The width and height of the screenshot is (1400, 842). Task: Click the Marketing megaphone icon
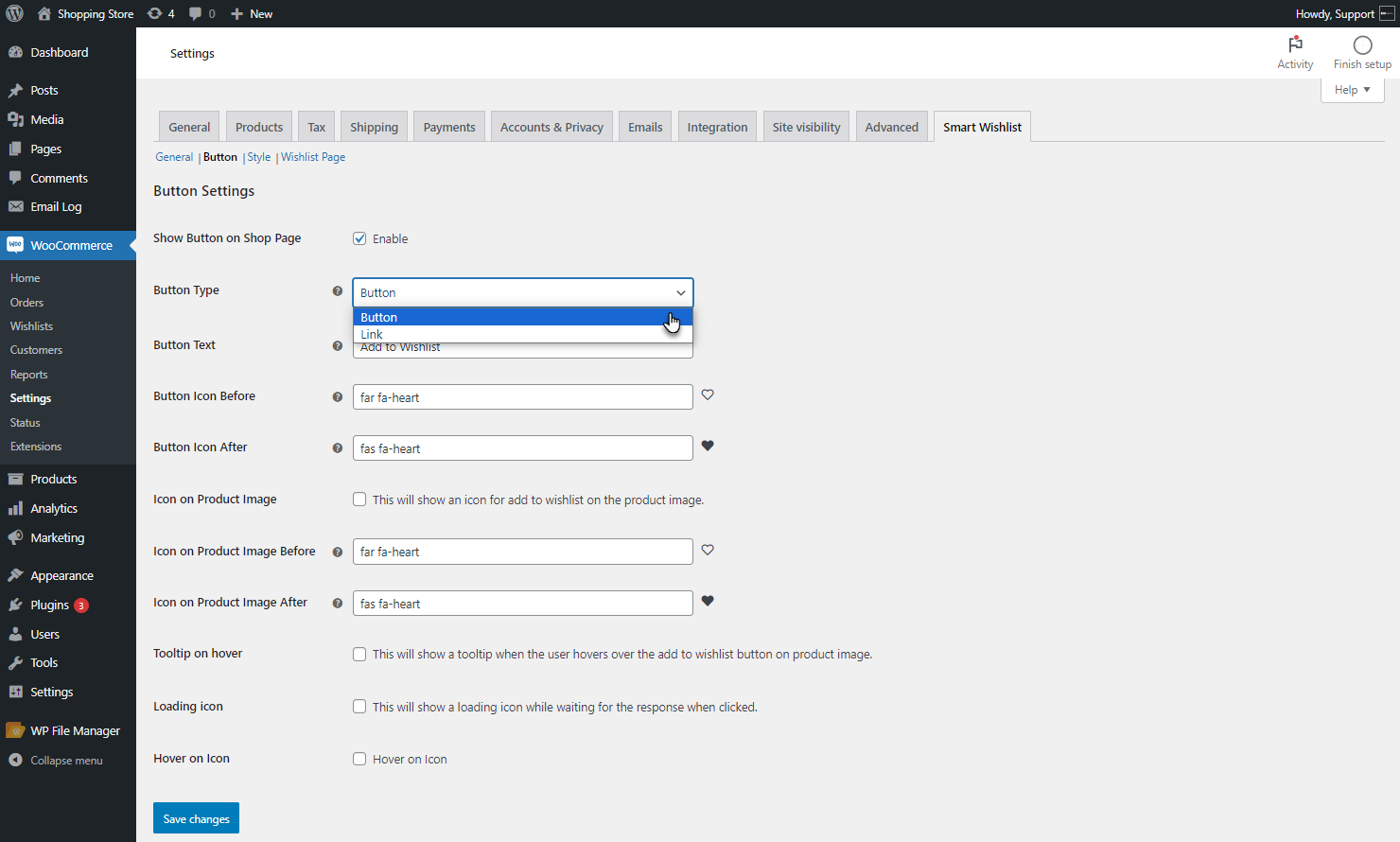pos(15,537)
